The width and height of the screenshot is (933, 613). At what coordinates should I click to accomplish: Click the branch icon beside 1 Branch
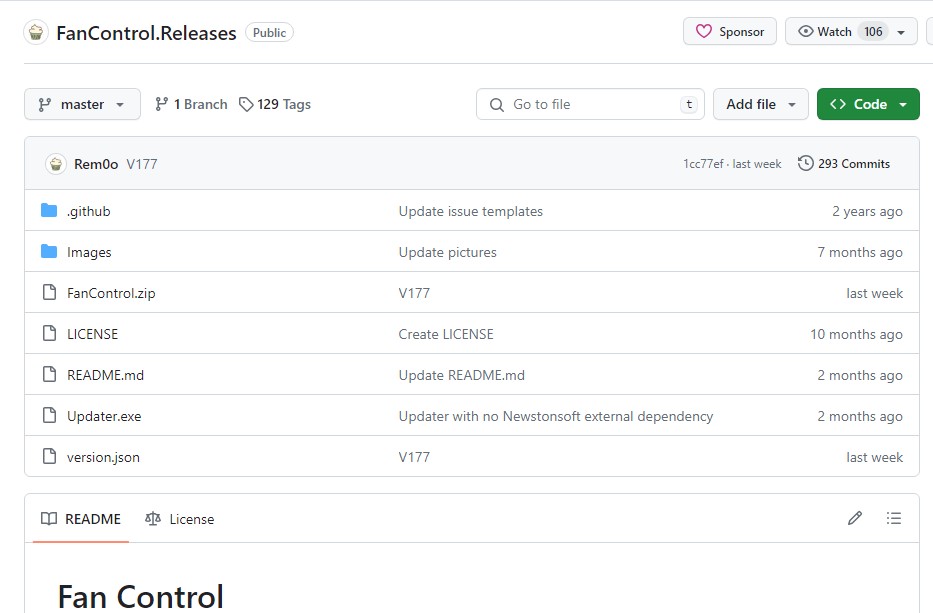pos(161,104)
